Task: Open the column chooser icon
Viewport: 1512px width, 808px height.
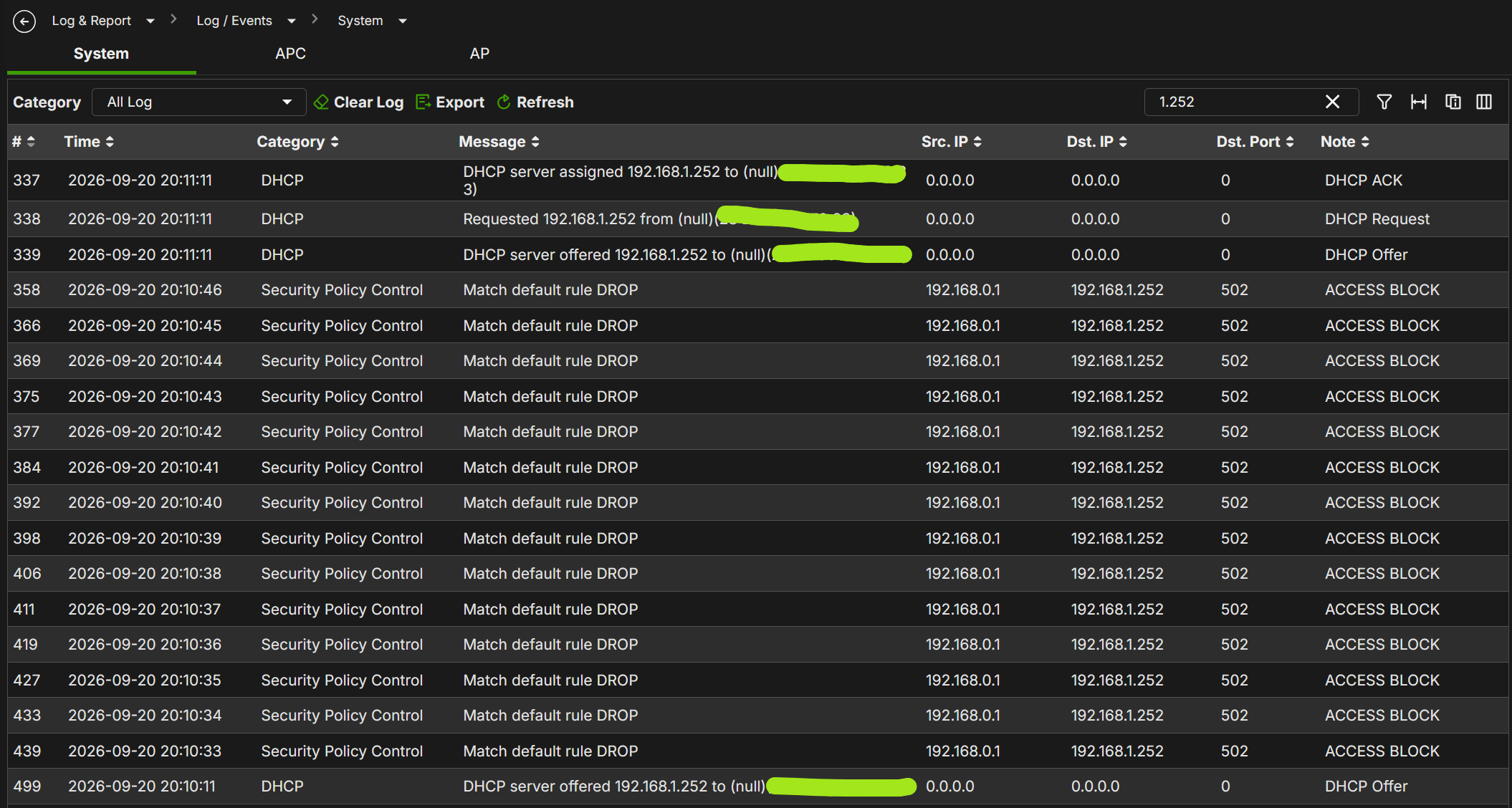Action: click(x=1484, y=102)
